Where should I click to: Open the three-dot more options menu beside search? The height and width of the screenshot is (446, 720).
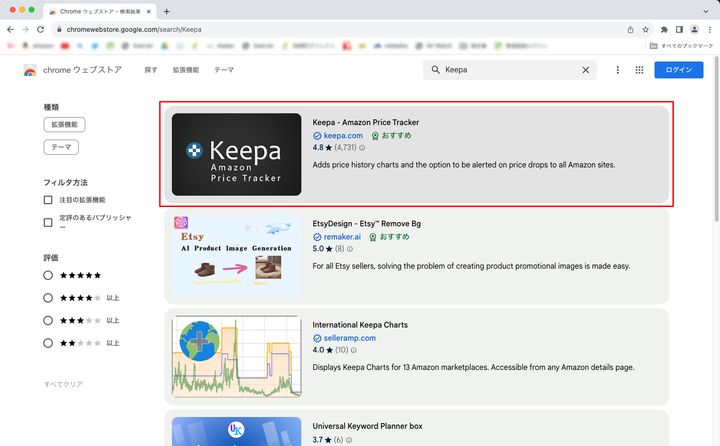(x=617, y=70)
